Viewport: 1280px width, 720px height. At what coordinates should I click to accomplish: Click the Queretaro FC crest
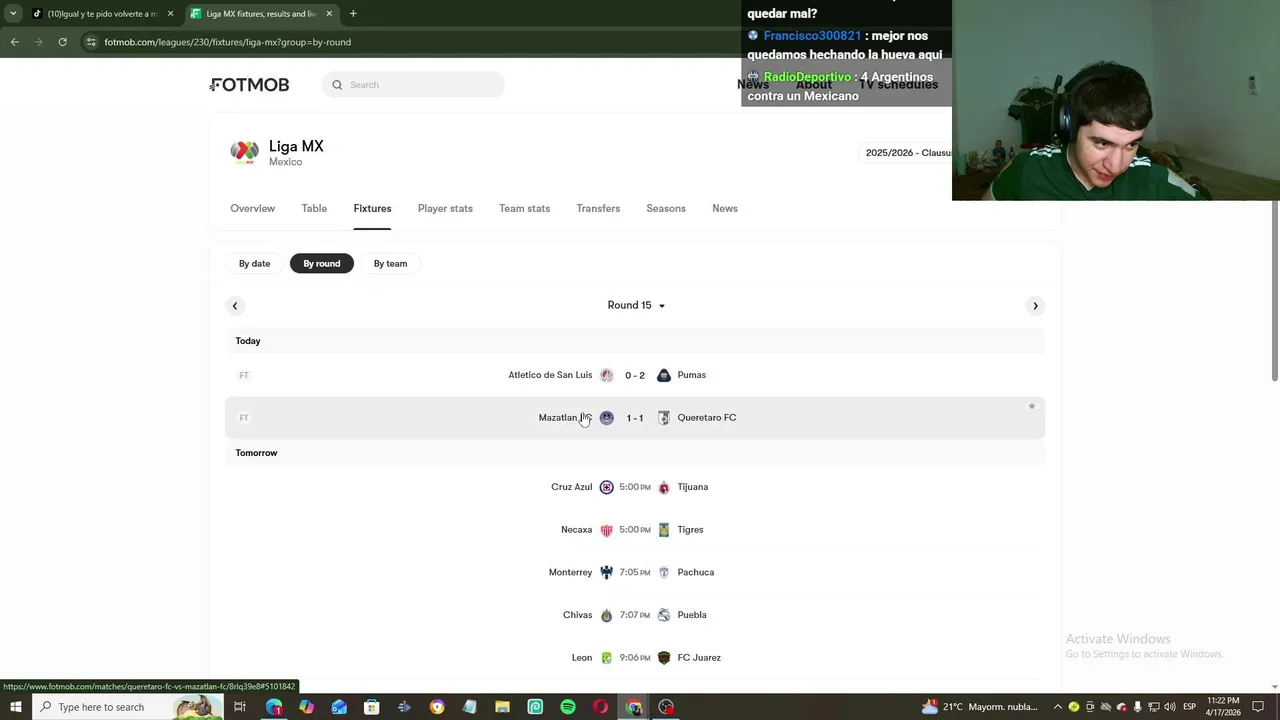tap(663, 418)
